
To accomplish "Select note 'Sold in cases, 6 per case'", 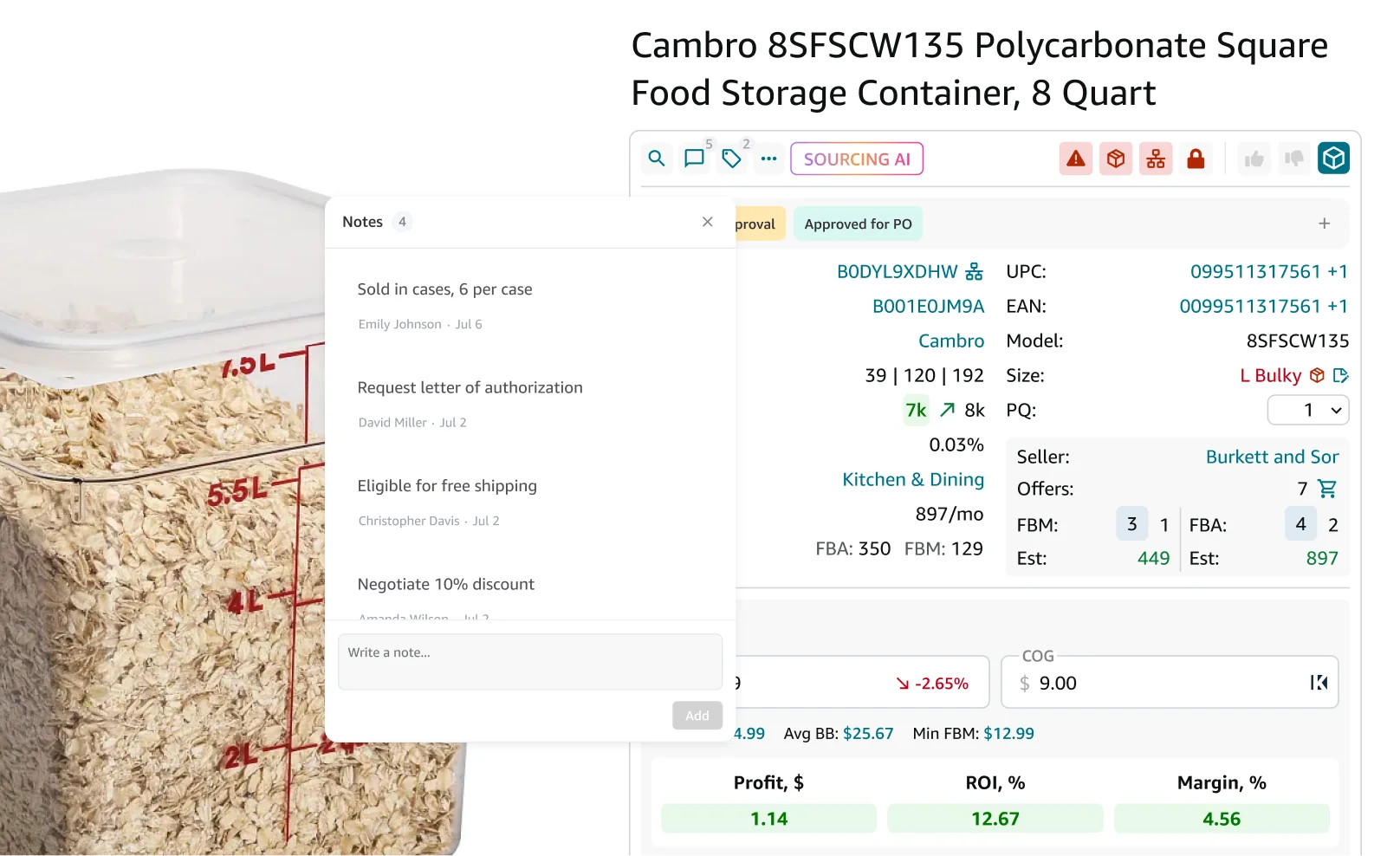I will click(444, 289).
